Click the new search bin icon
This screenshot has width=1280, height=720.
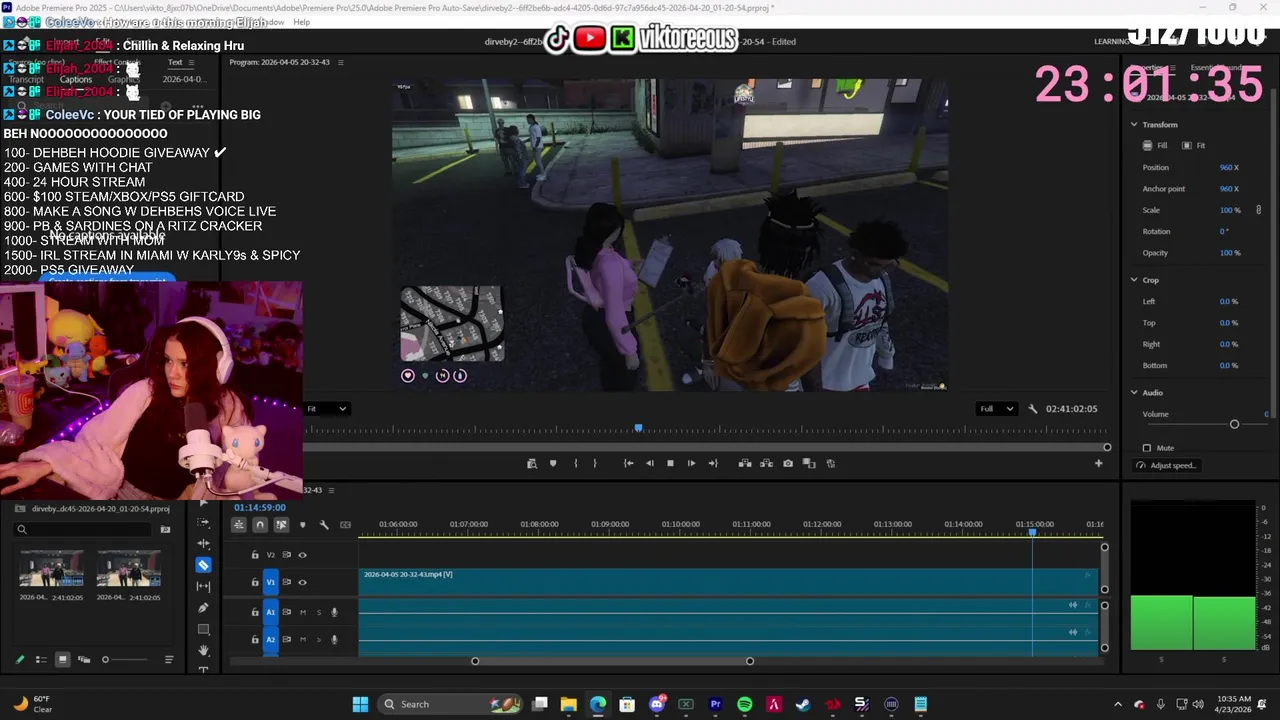(165, 529)
